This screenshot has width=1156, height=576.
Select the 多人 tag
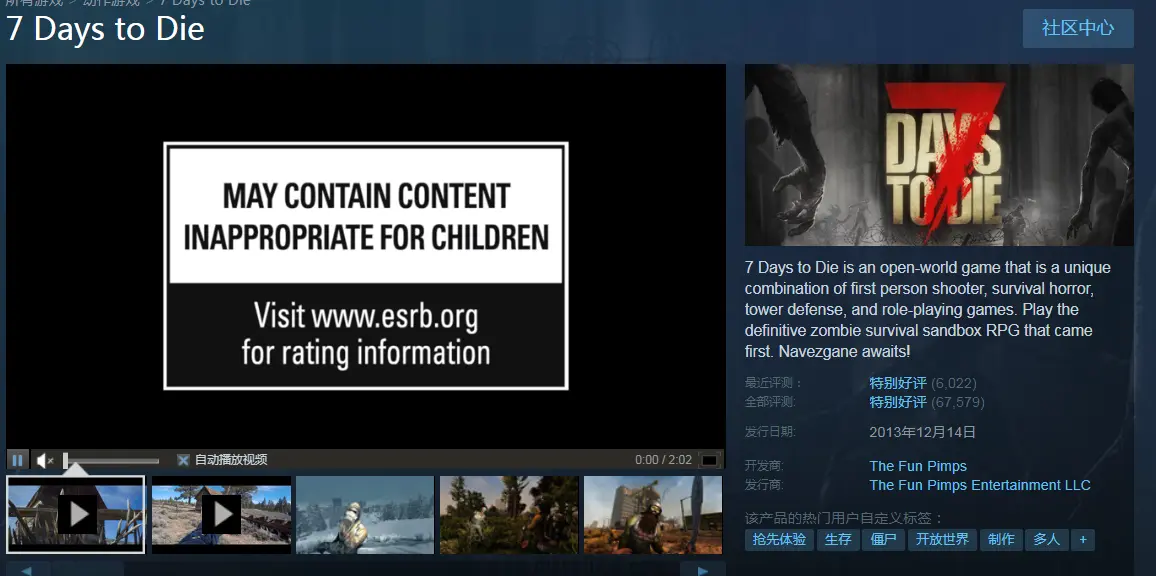click(x=1046, y=540)
